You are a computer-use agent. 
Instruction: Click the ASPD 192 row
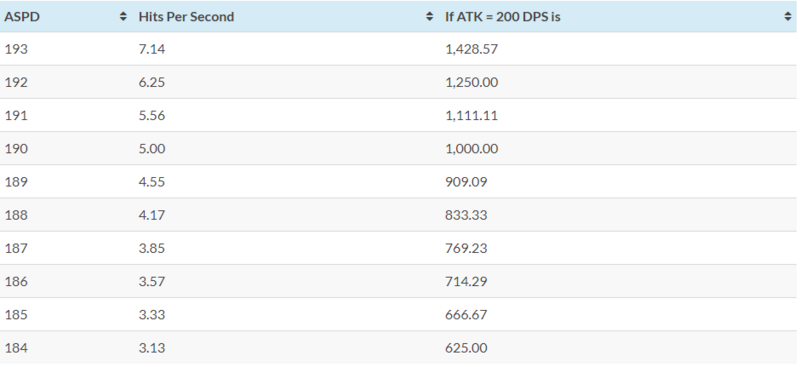pos(398,82)
